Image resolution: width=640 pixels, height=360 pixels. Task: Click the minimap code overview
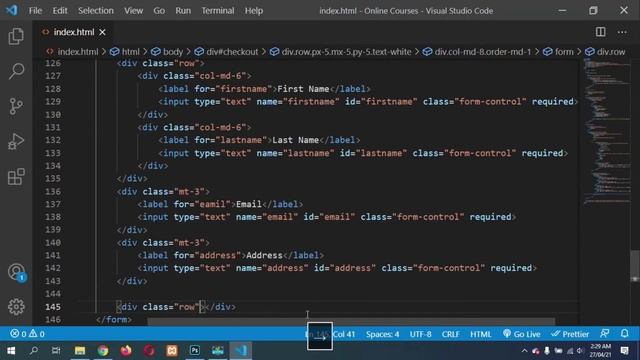coord(607,131)
